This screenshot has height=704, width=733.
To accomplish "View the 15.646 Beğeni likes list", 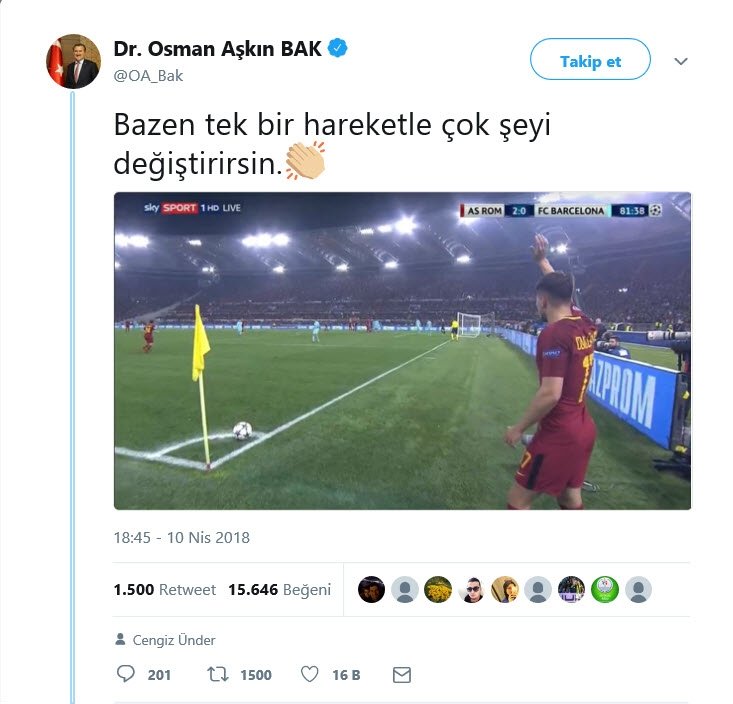I will pos(280,589).
